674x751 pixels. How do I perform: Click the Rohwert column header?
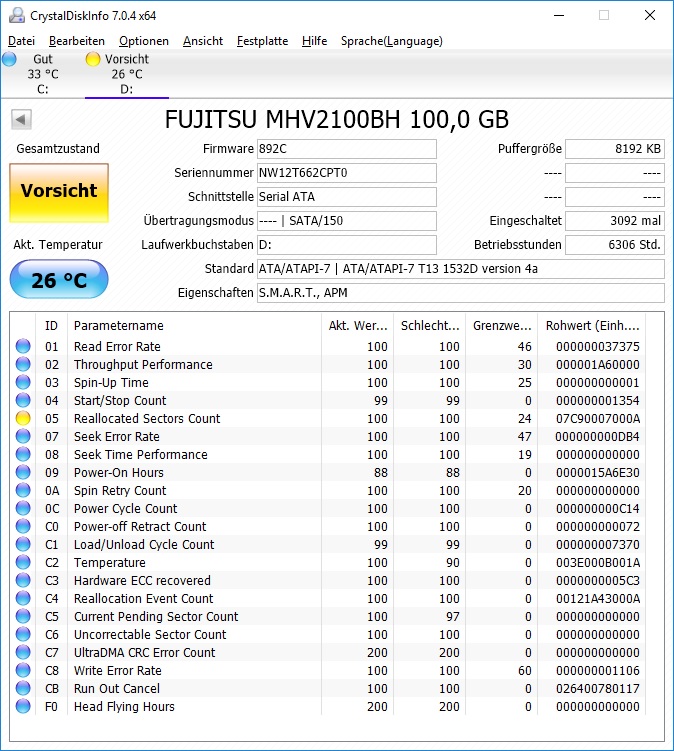[x=592, y=326]
